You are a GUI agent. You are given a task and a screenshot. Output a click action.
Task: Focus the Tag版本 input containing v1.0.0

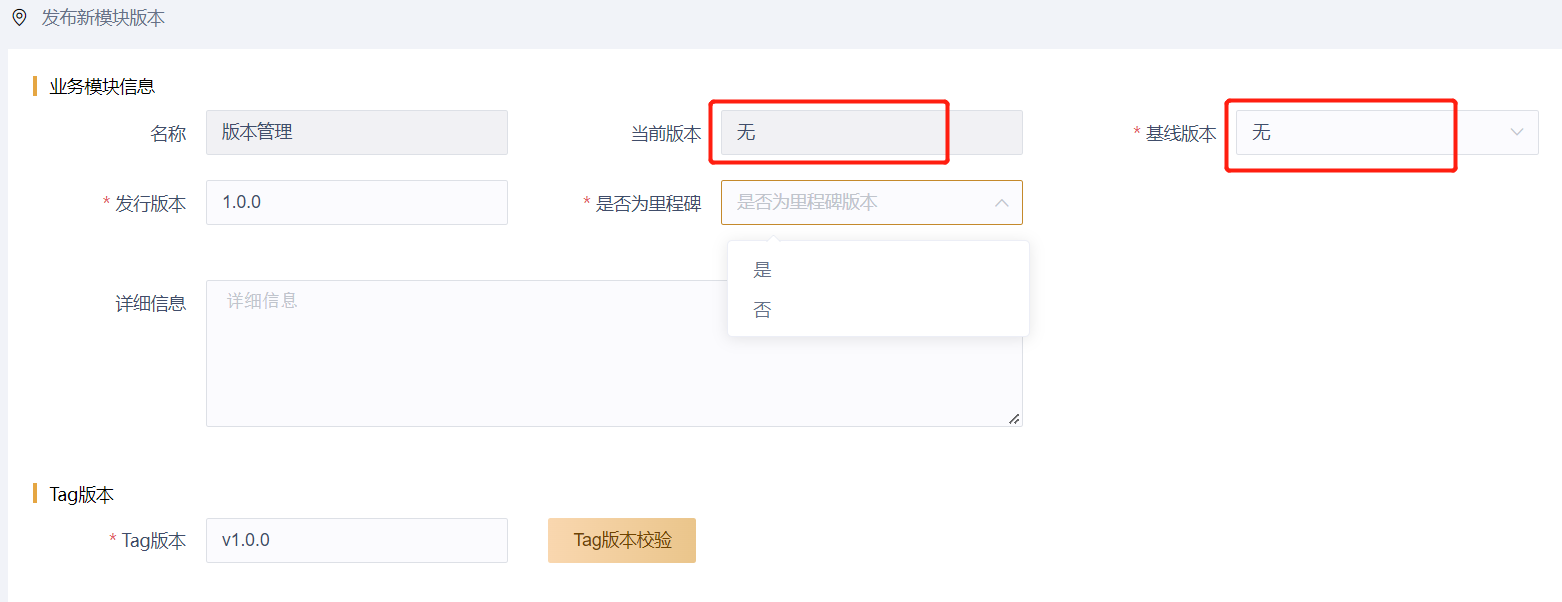click(356, 540)
